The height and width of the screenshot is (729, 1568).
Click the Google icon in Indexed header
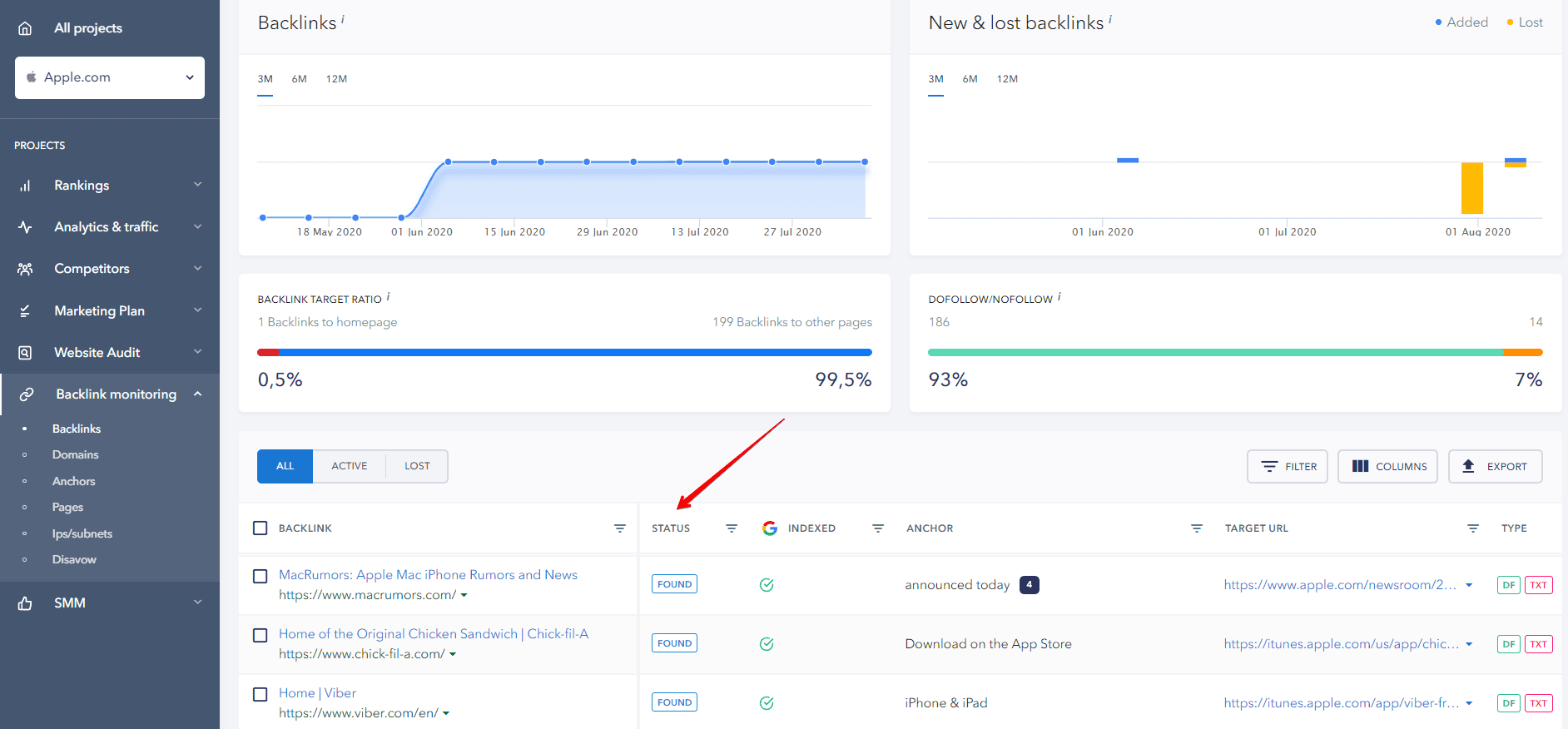point(770,528)
